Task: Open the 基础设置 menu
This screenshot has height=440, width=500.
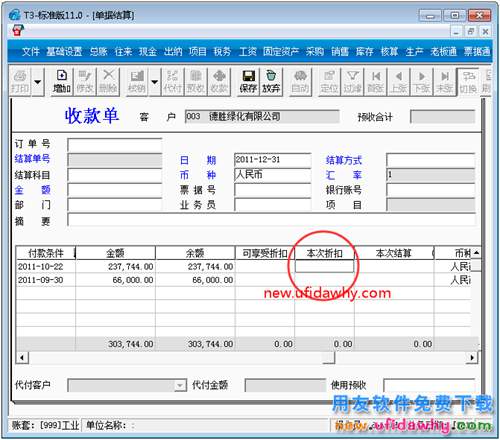Action: [x=64, y=51]
